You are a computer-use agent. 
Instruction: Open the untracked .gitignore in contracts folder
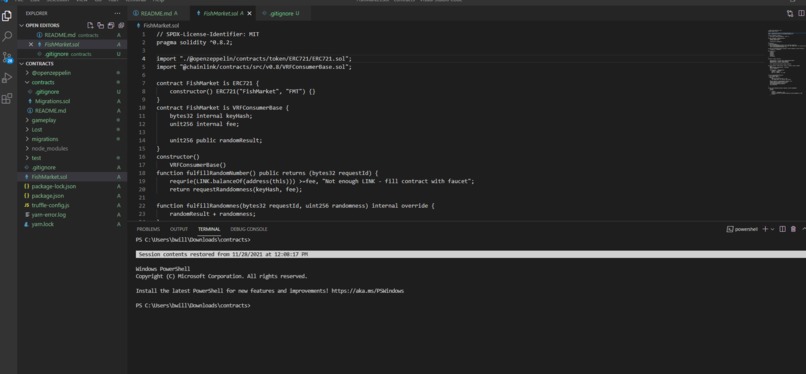click(x=72, y=92)
